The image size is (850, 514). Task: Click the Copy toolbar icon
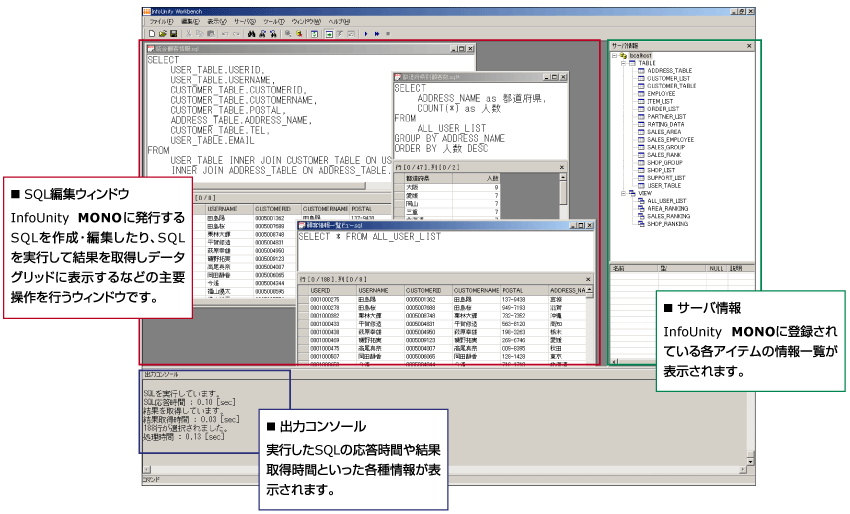point(199,34)
